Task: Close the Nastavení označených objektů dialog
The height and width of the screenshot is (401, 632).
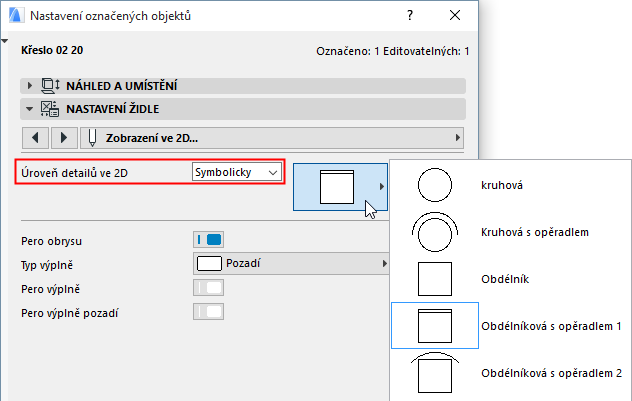Action: pyautogui.click(x=456, y=17)
